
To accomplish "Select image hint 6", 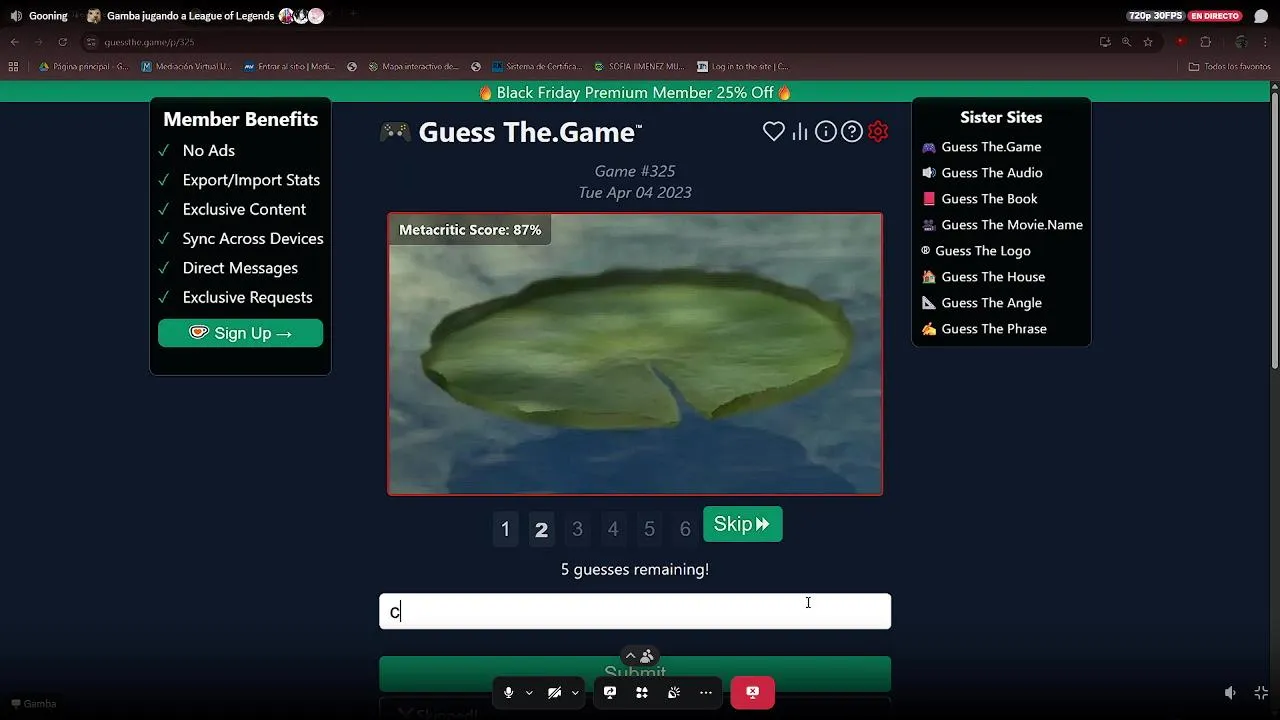I will (685, 529).
